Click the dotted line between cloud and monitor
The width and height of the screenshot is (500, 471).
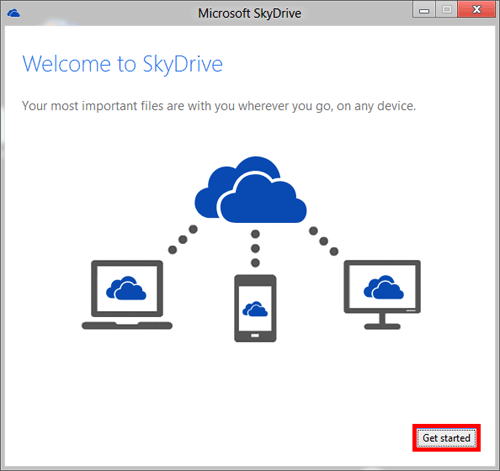pos(324,241)
